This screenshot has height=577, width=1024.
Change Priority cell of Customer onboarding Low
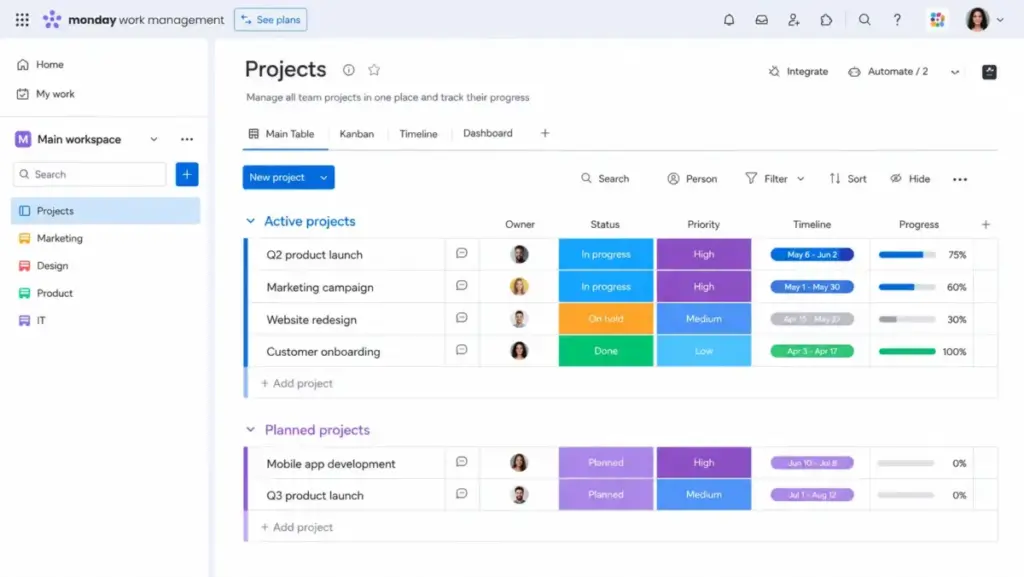(703, 351)
